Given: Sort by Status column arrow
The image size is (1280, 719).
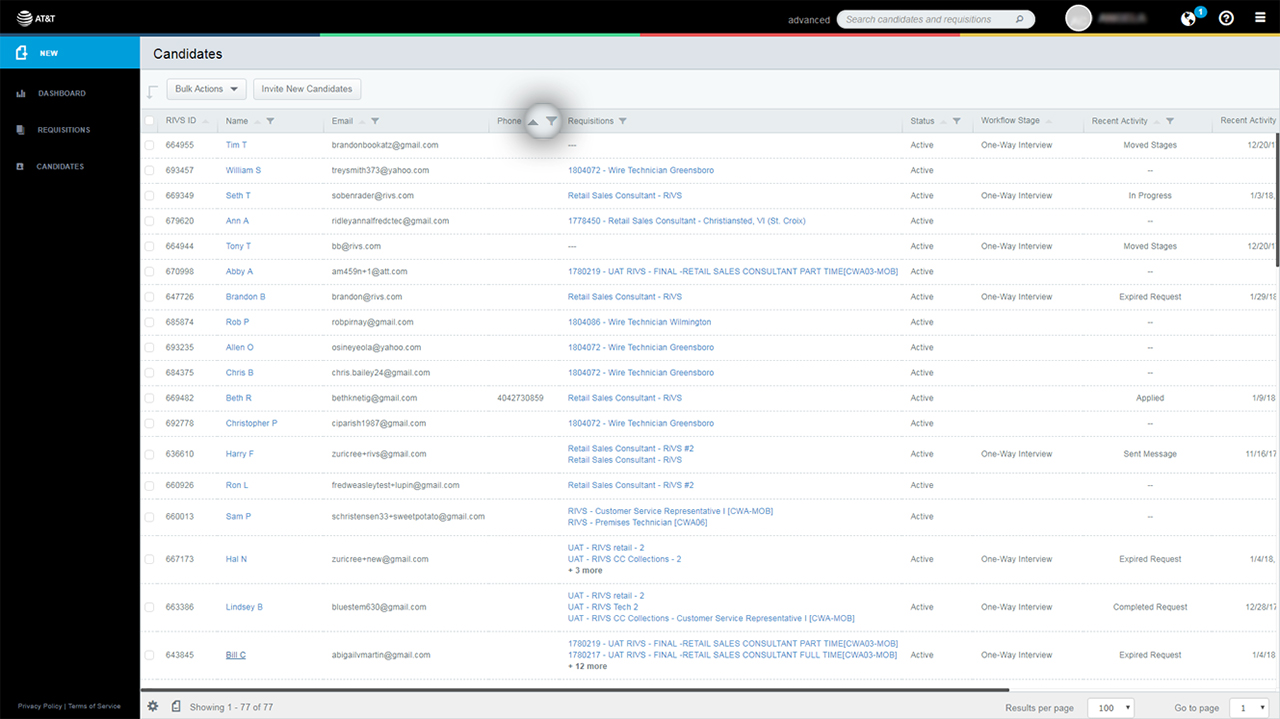Looking at the screenshot, I should pyautogui.click(x=943, y=121).
